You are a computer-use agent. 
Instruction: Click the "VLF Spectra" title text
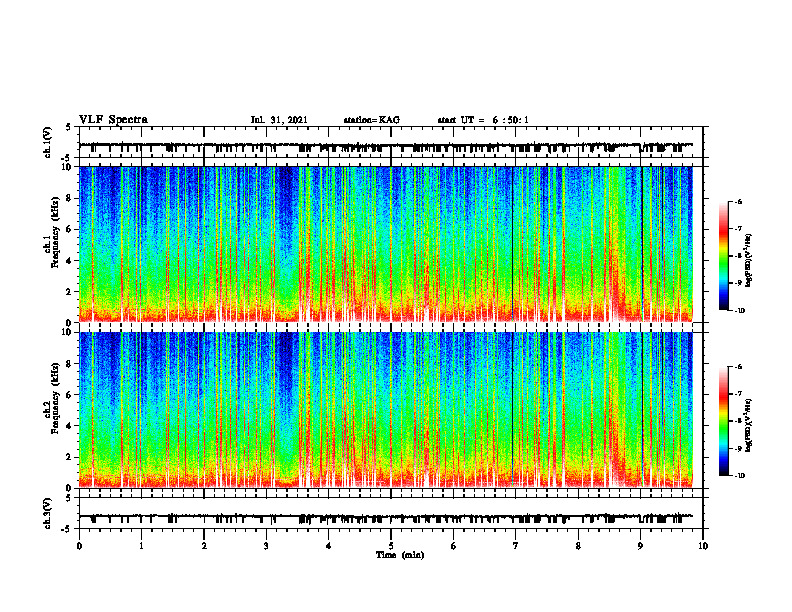click(113, 120)
